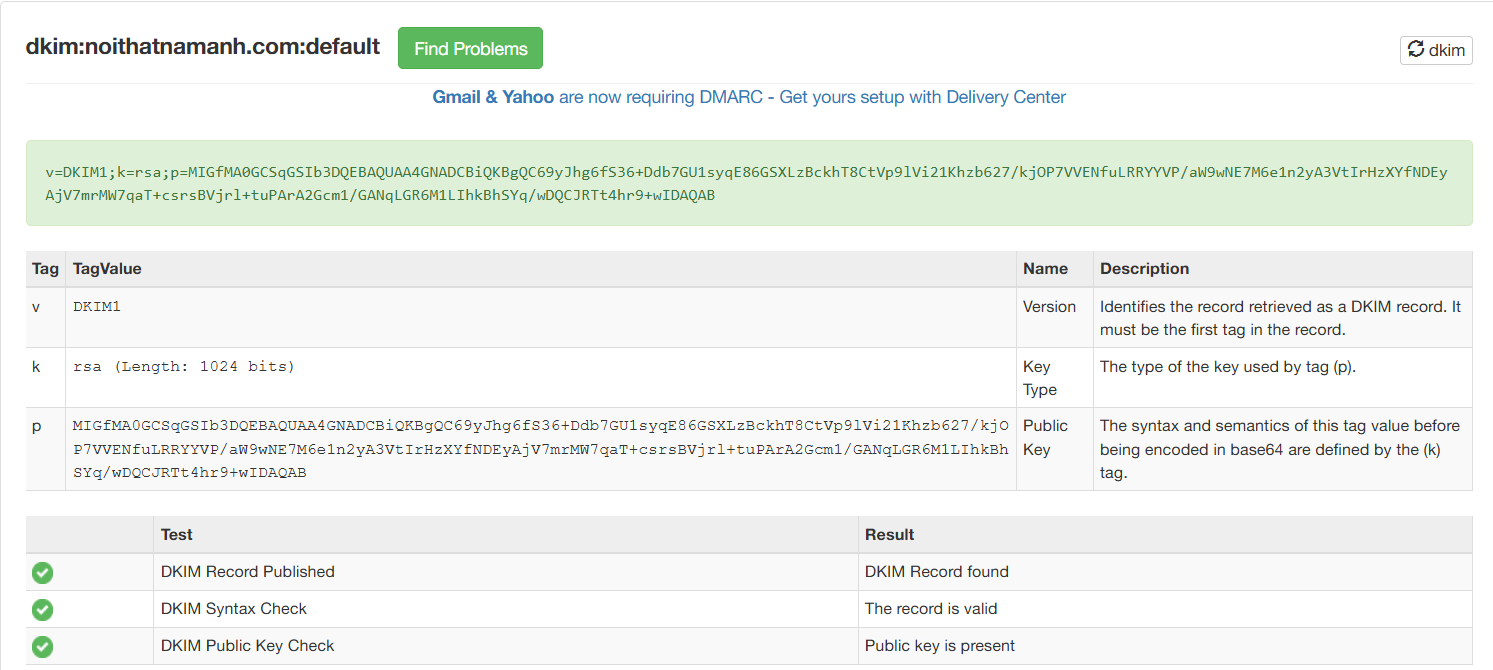Open the Gmail & Yahoo DMARC link
Image resolution: width=1493 pixels, height=670 pixels.
749,97
